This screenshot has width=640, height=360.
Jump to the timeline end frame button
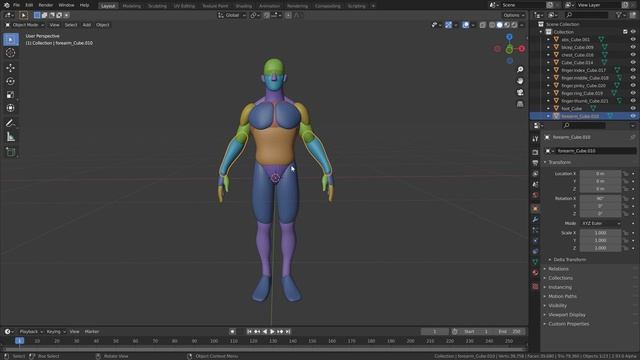(x=288, y=332)
